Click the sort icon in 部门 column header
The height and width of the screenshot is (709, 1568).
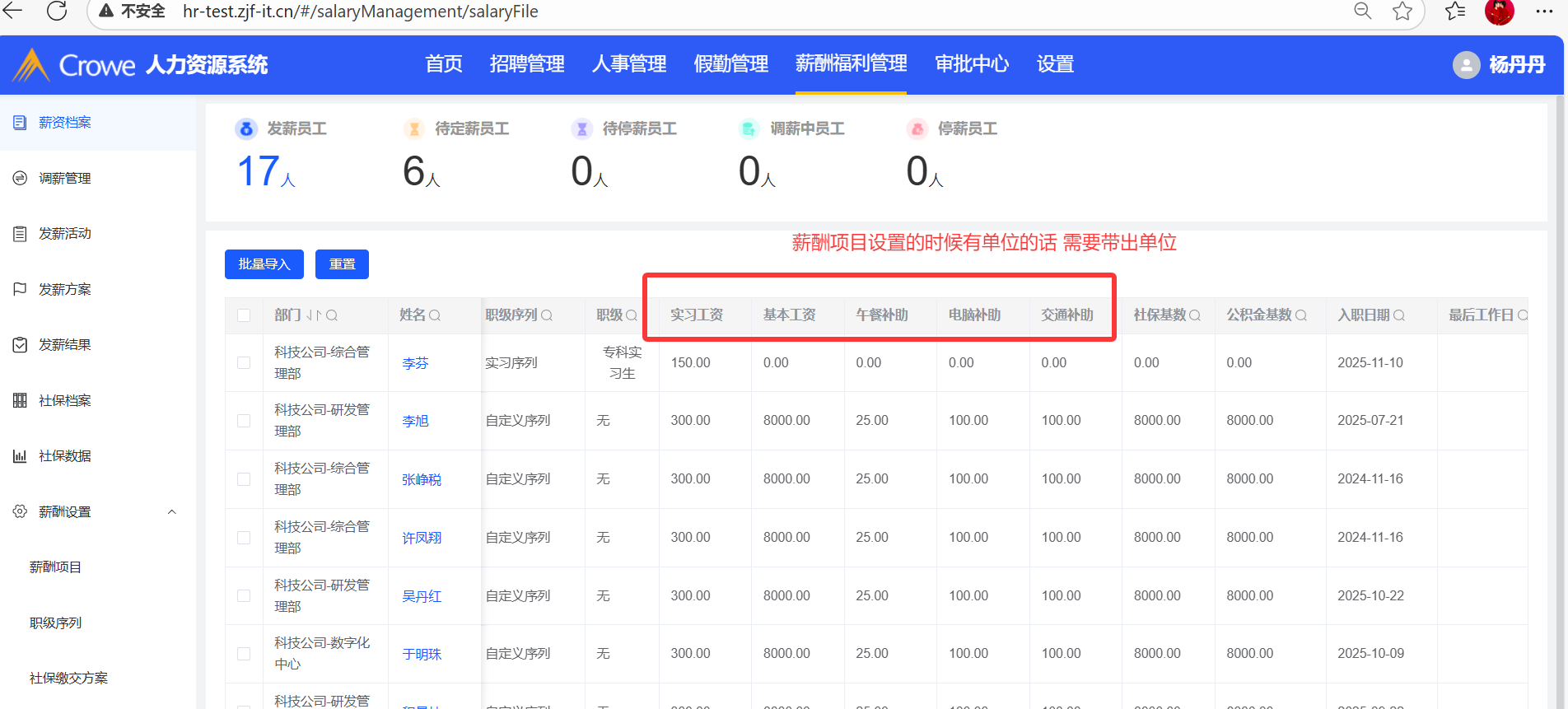click(314, 315)
